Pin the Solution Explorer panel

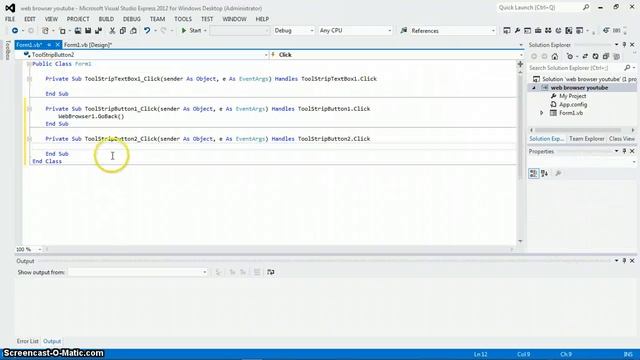coord(624,44)
